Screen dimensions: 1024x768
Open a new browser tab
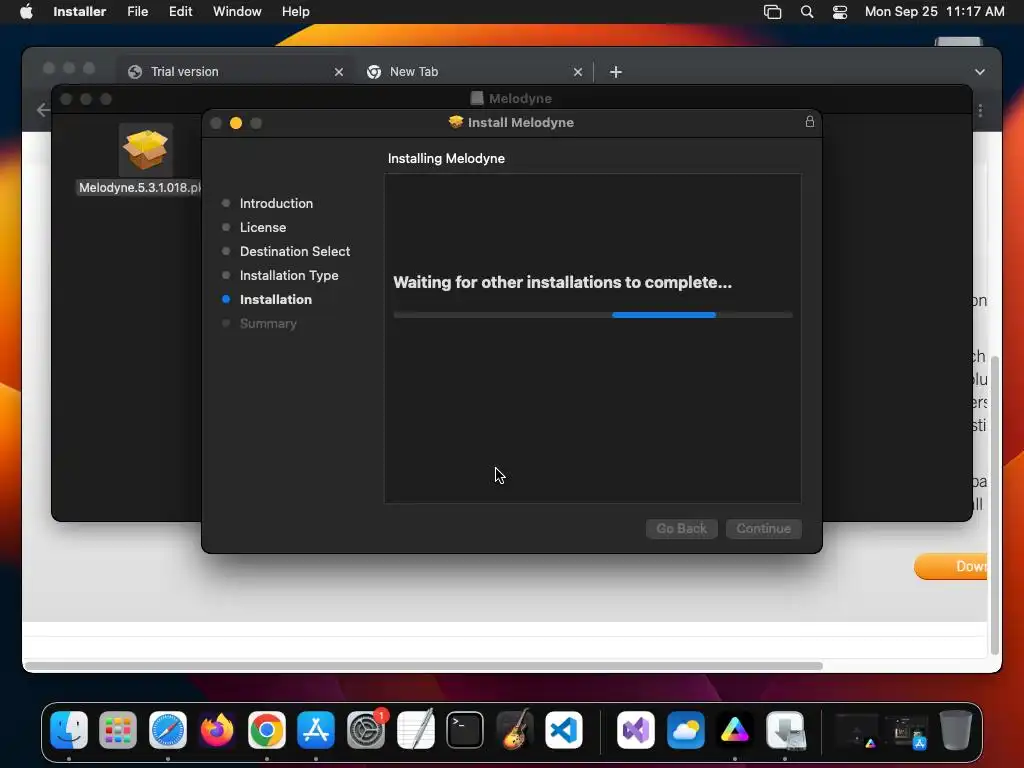point(615,72)
